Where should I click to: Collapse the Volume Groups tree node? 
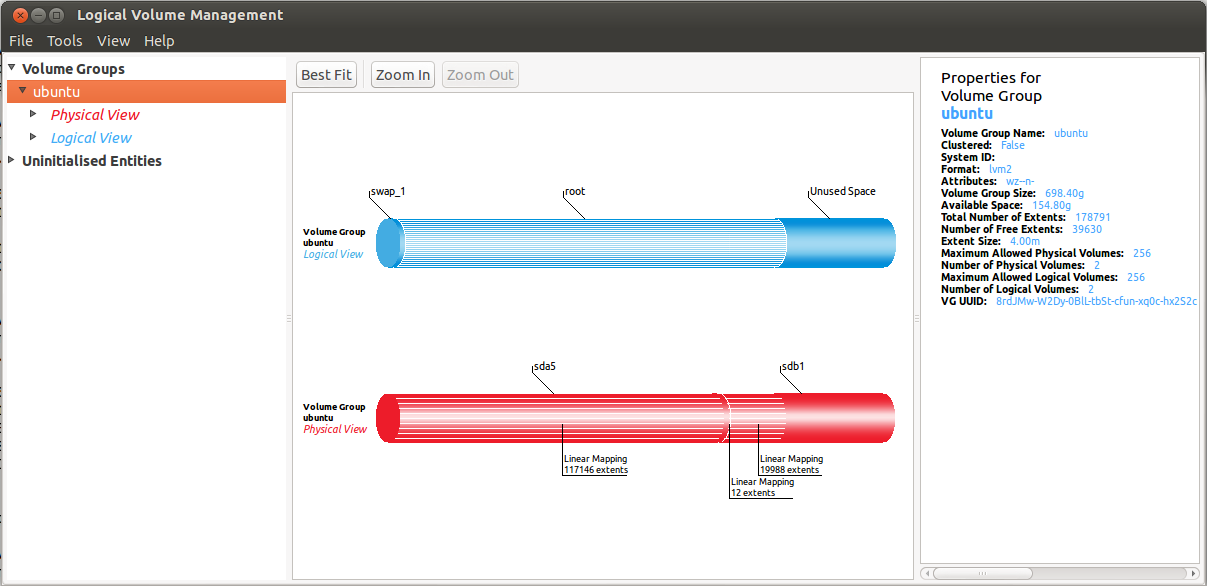tap(12, 68)
